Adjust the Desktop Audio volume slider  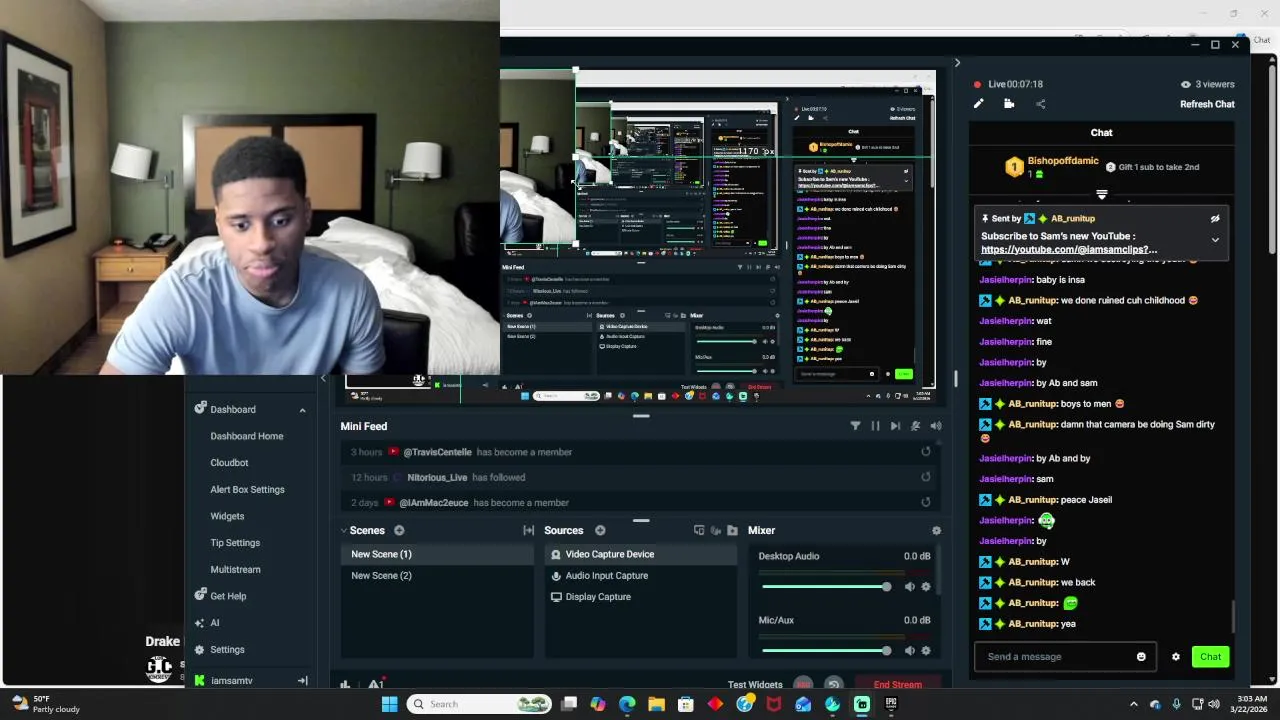(x=826, y=587)
